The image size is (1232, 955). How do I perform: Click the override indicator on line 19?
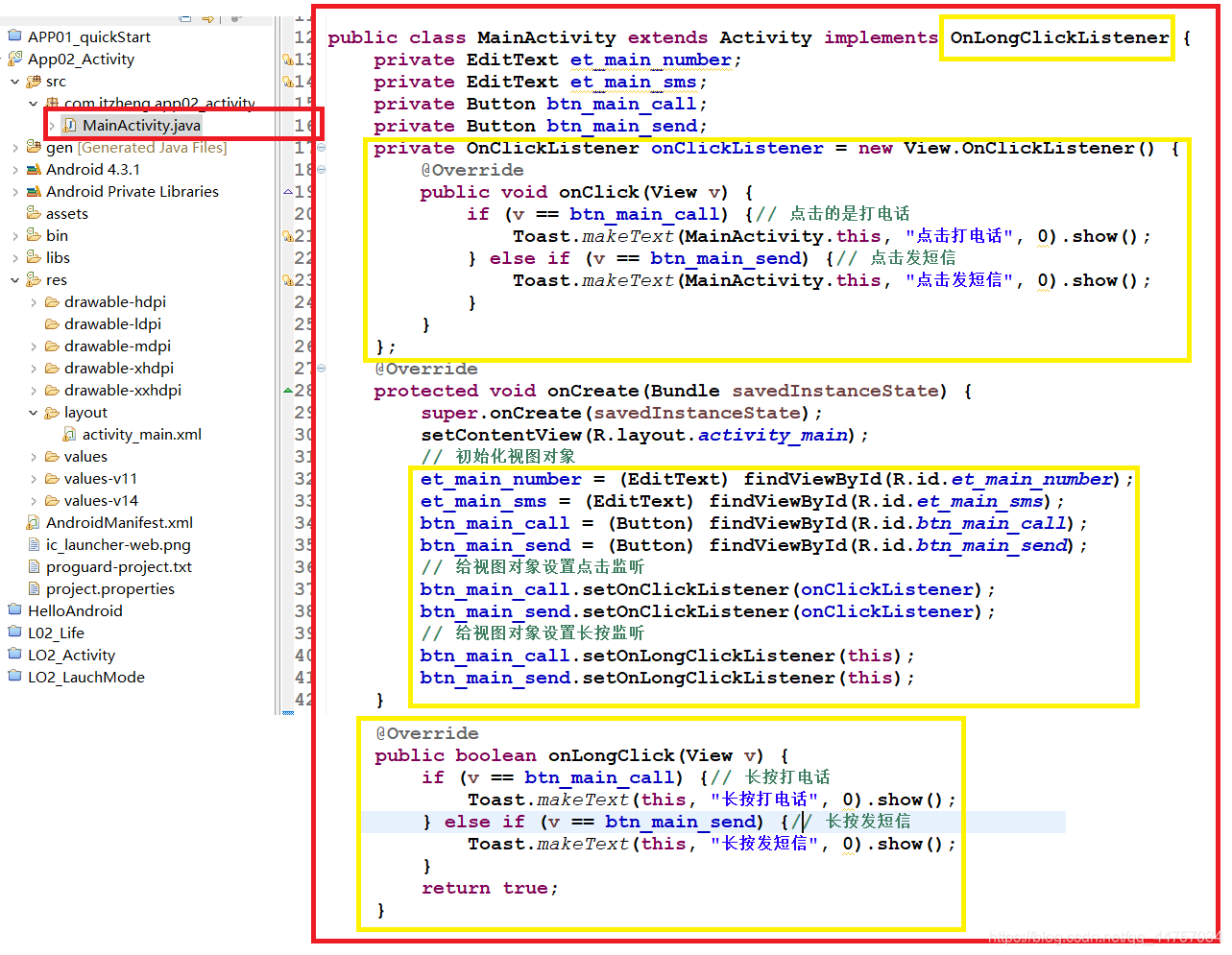(288, 192)
